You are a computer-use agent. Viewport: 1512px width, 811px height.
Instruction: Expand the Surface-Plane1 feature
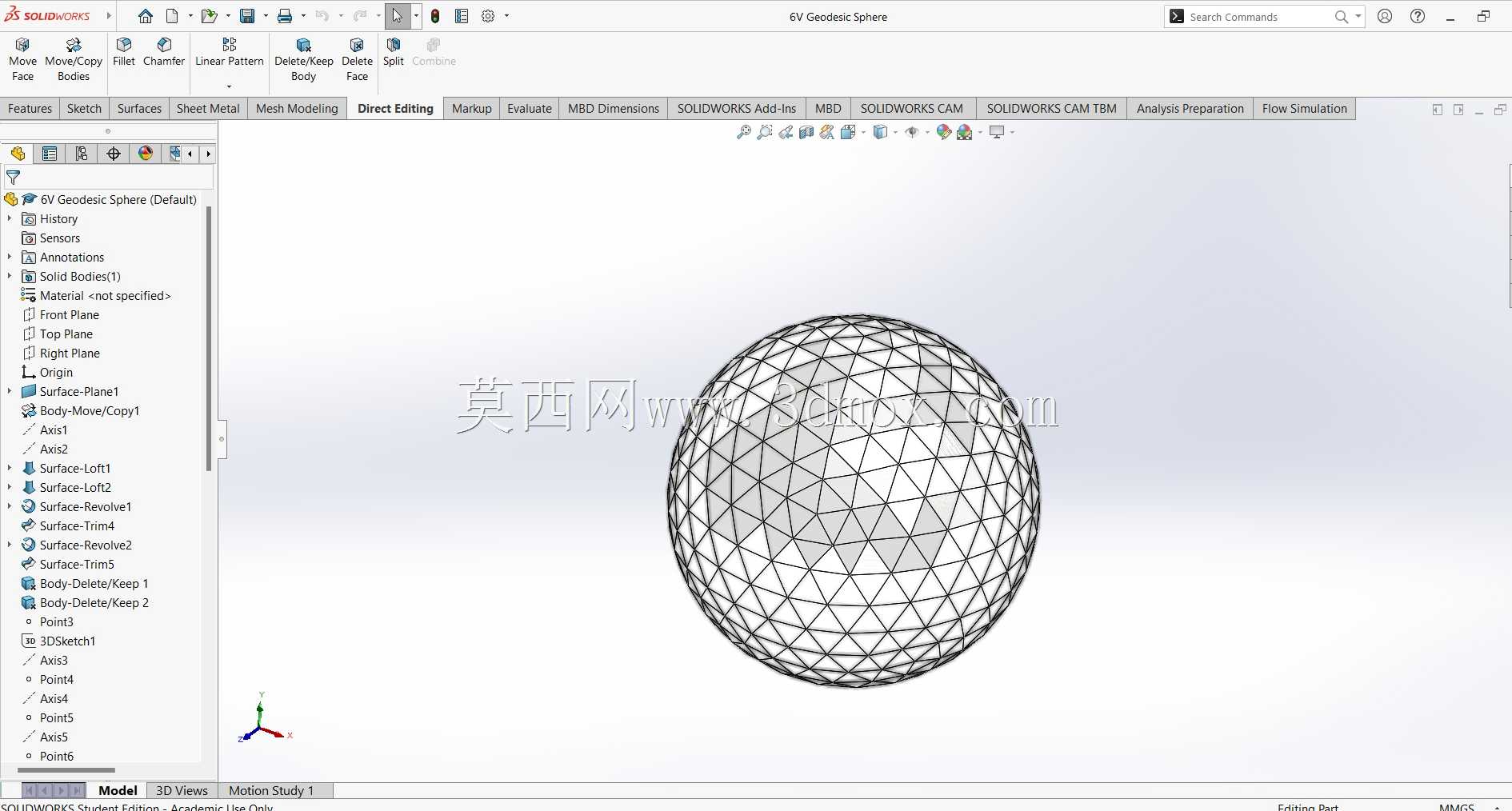[x=10, y=391]
